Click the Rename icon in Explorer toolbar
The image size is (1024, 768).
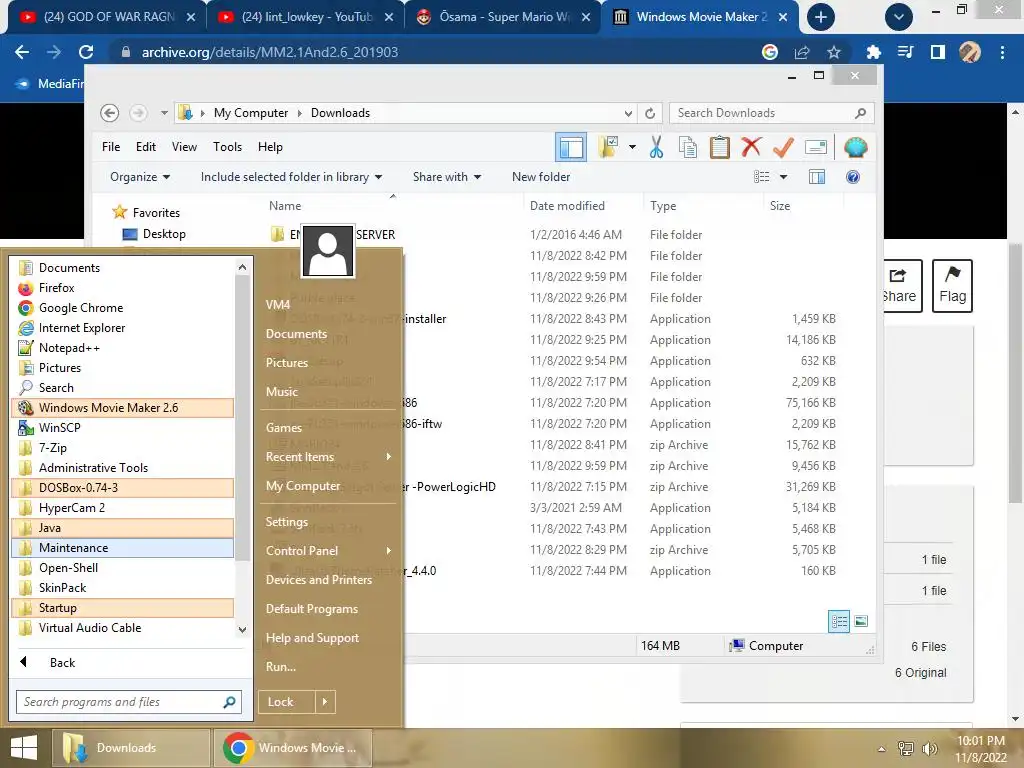pos(816,147)
